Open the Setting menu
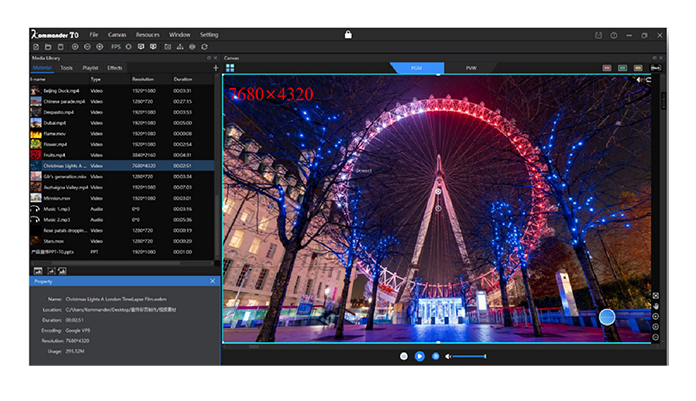Image resolution: width=696 pixels, height=401 pixels. click(x=209, y=34)
